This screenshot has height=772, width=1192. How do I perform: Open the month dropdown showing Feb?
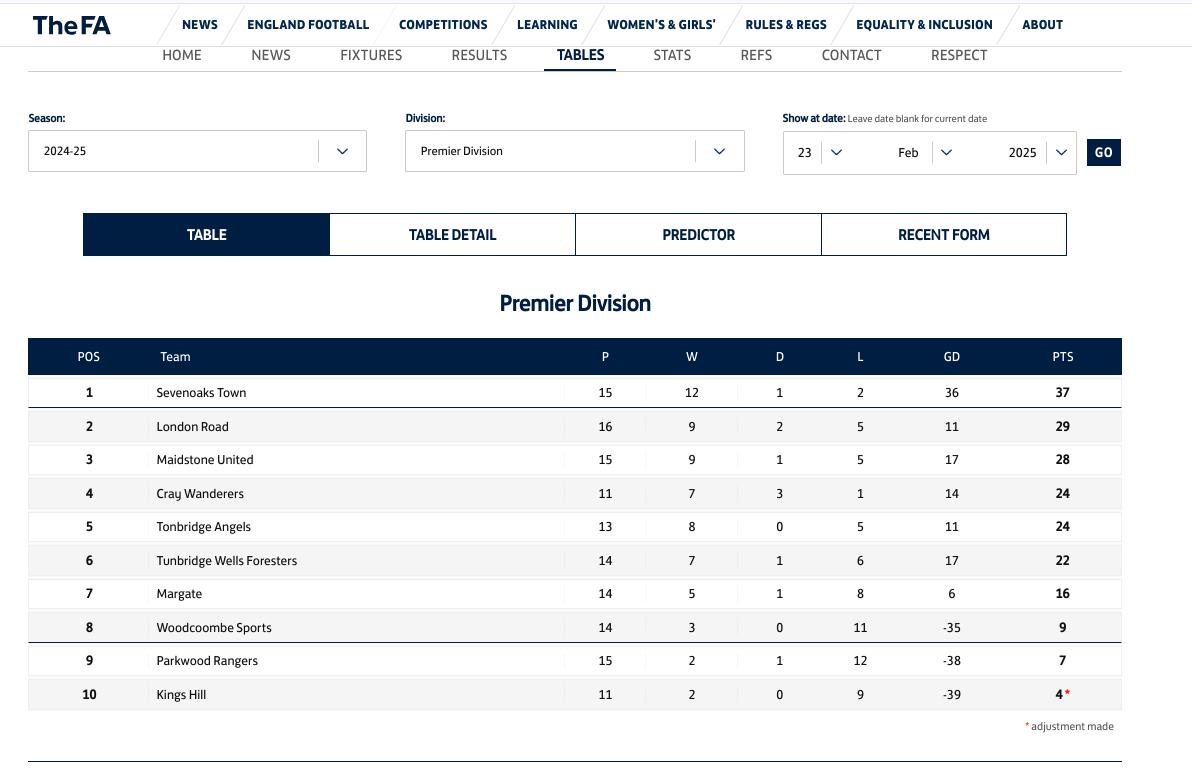pos(924,153)
